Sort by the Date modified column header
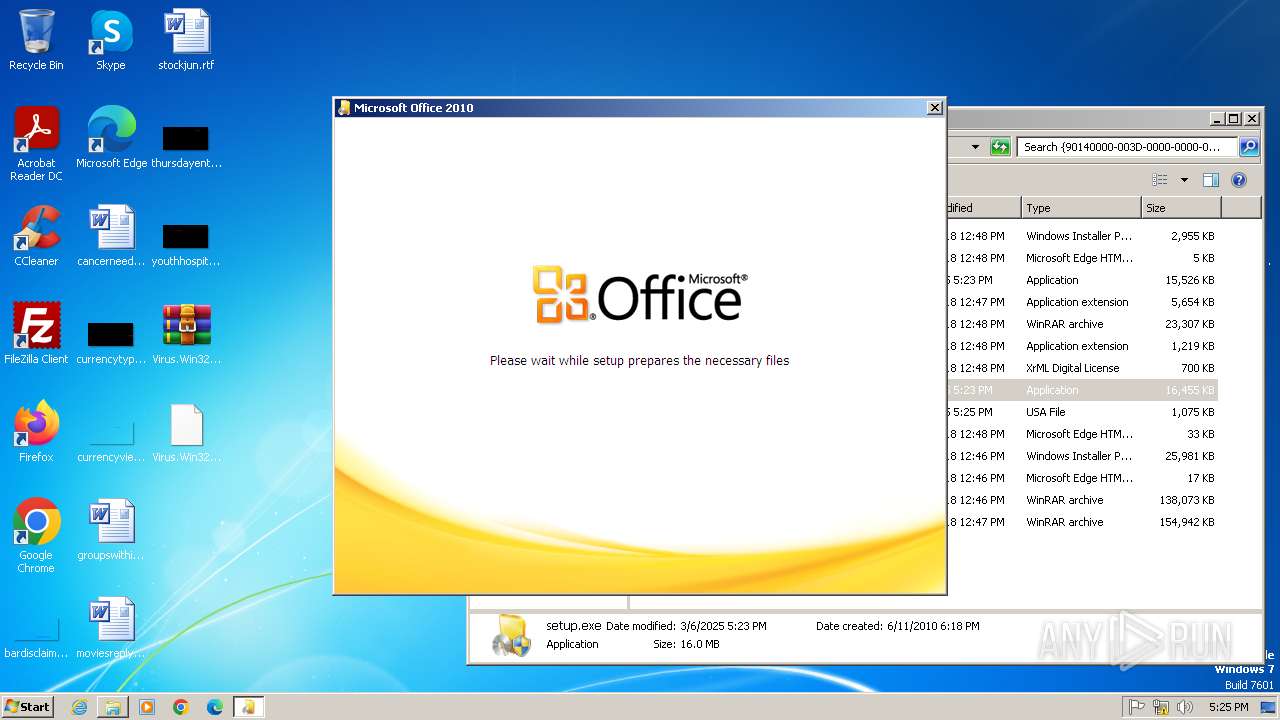The height and width of the screenshot is (720, 1280). [x=983, y=208]
